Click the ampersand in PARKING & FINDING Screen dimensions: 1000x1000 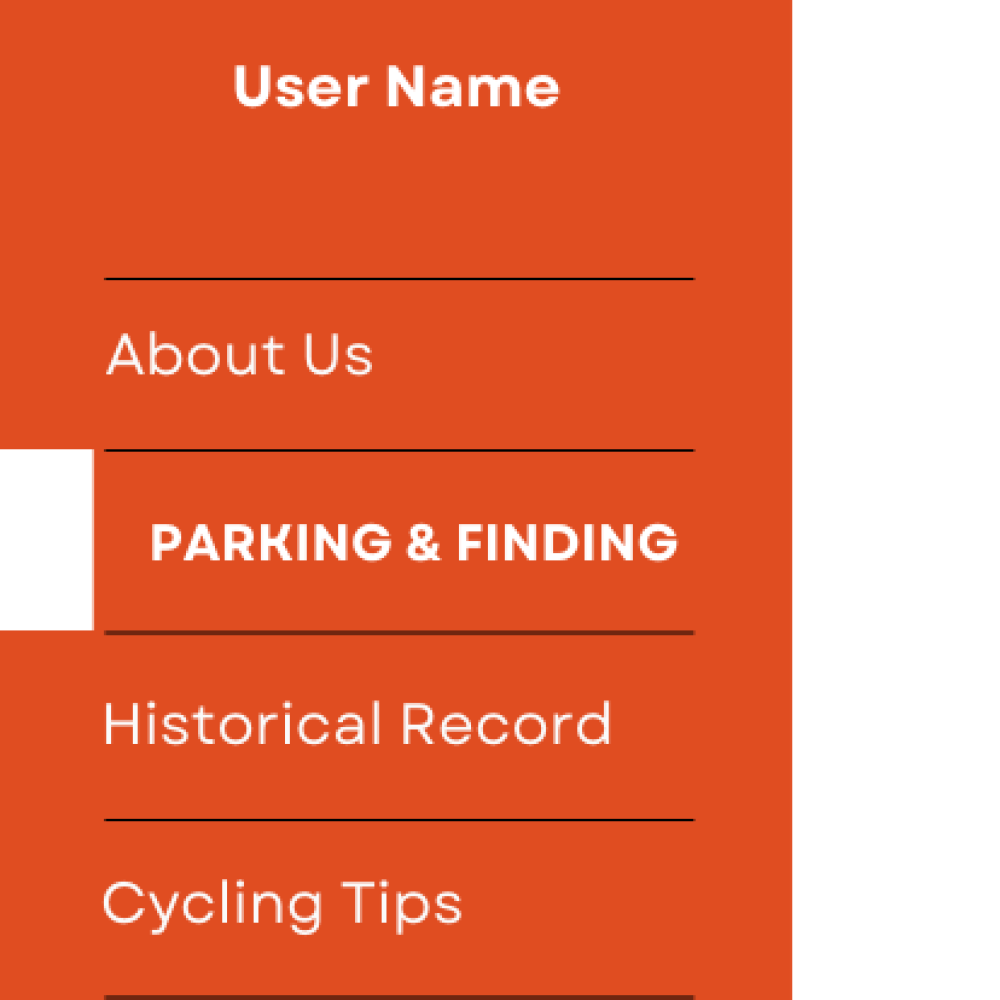(424, 543)
